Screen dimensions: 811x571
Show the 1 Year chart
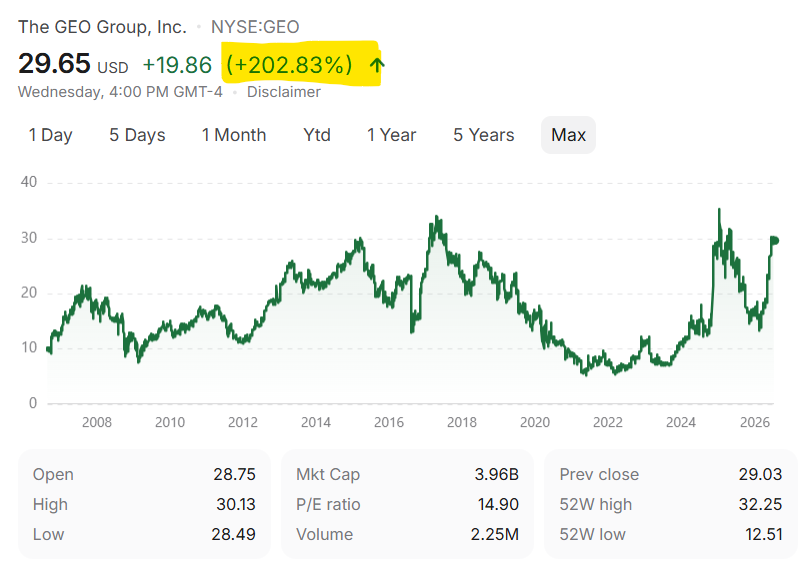tap(392, 135)
